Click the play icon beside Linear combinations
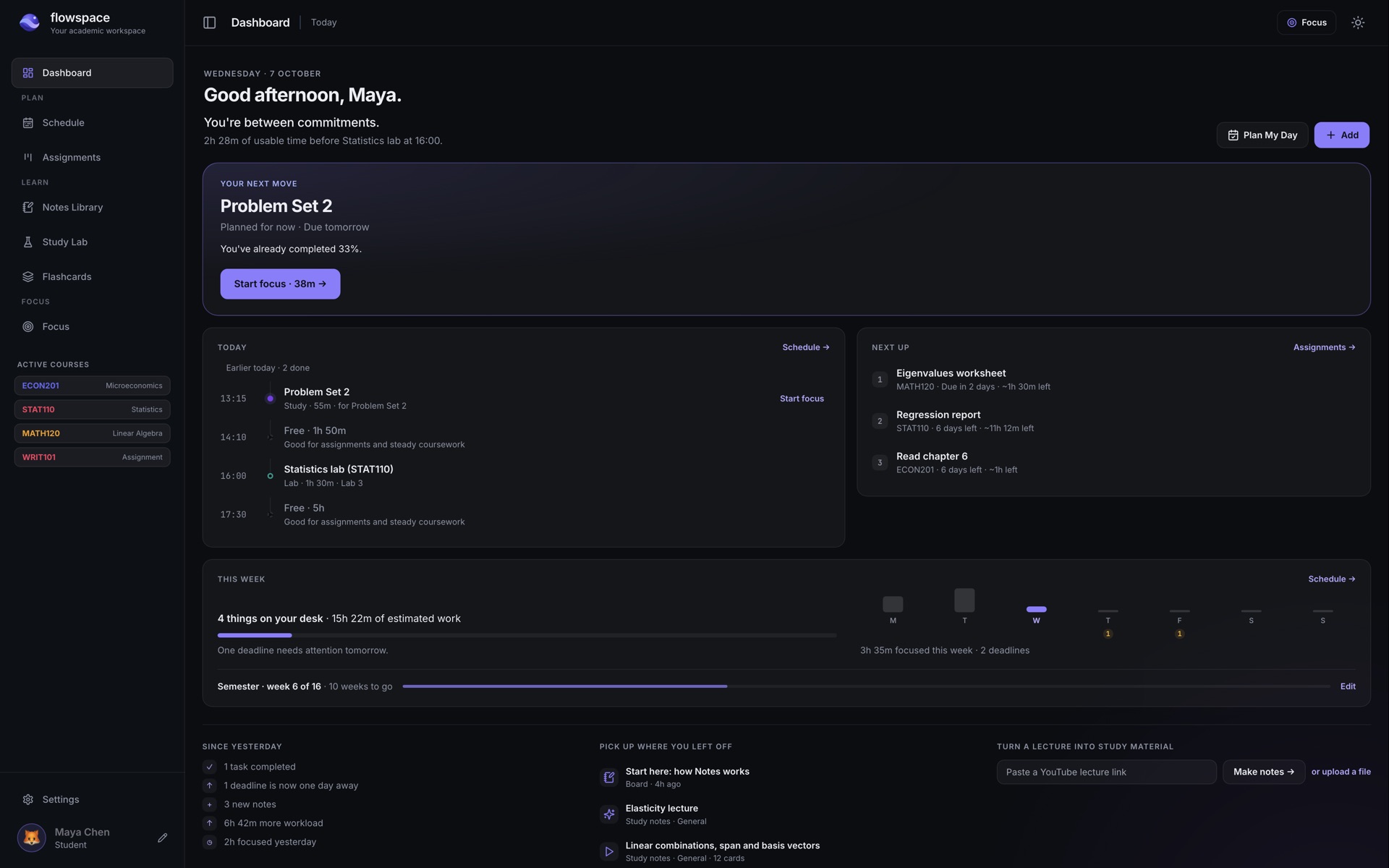Image resolution: width=1389 pixels, height=868 pixels. point(609,851)
